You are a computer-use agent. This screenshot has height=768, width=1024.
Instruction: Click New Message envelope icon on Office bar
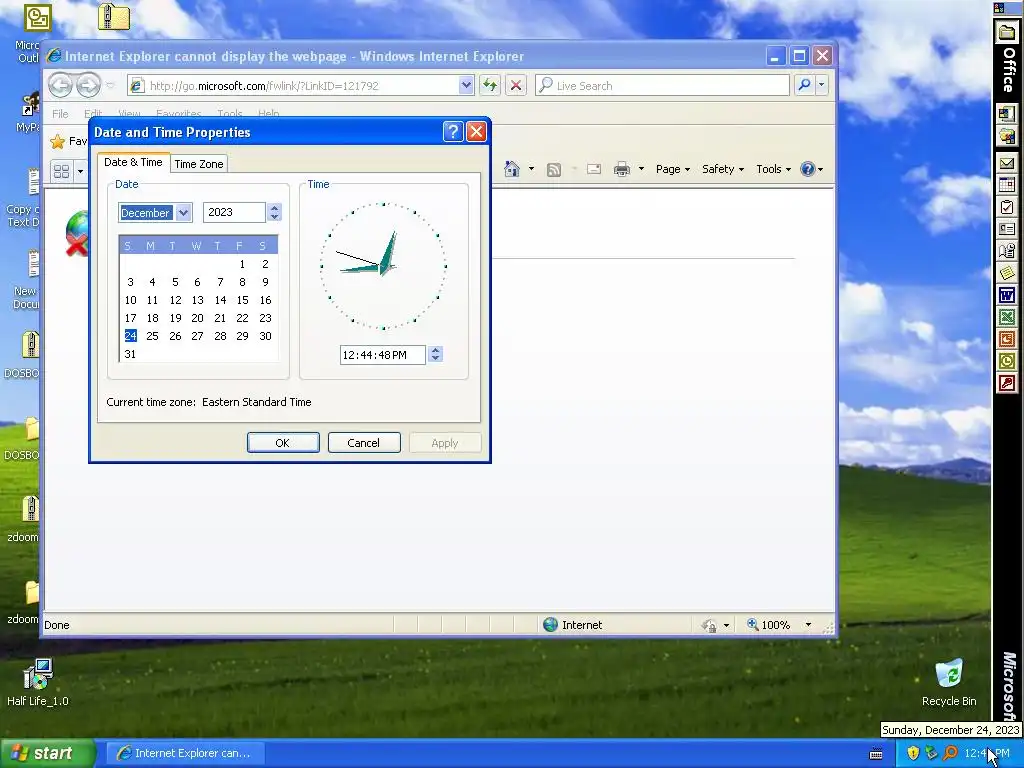pyautogui.click(x=1007, y=163)
